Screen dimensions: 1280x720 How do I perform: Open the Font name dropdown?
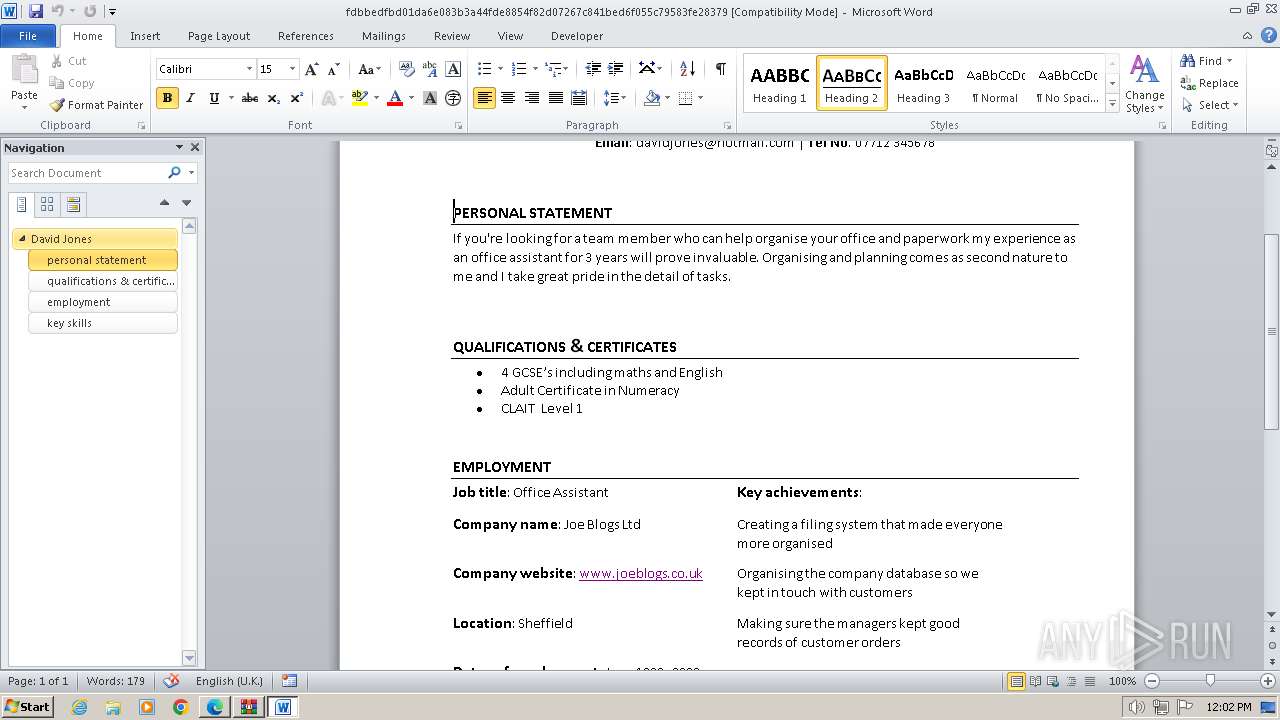pyautogui.click(x=249, y=69)
